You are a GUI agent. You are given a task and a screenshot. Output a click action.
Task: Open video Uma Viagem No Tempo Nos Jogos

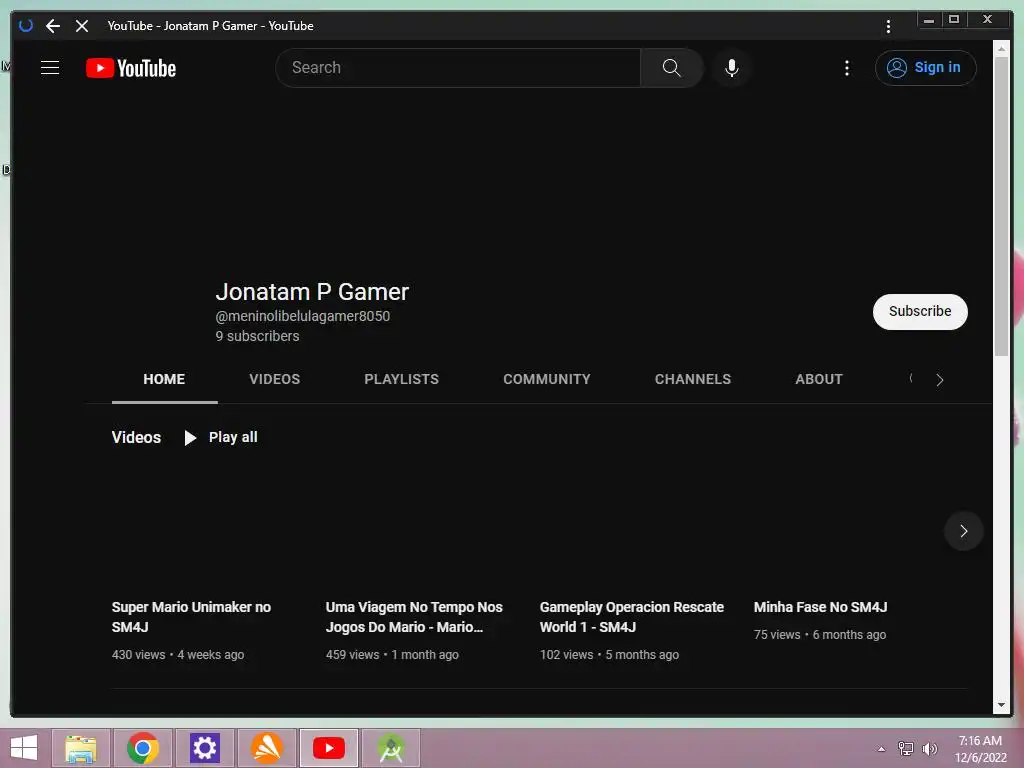click(x=414, y=616)
